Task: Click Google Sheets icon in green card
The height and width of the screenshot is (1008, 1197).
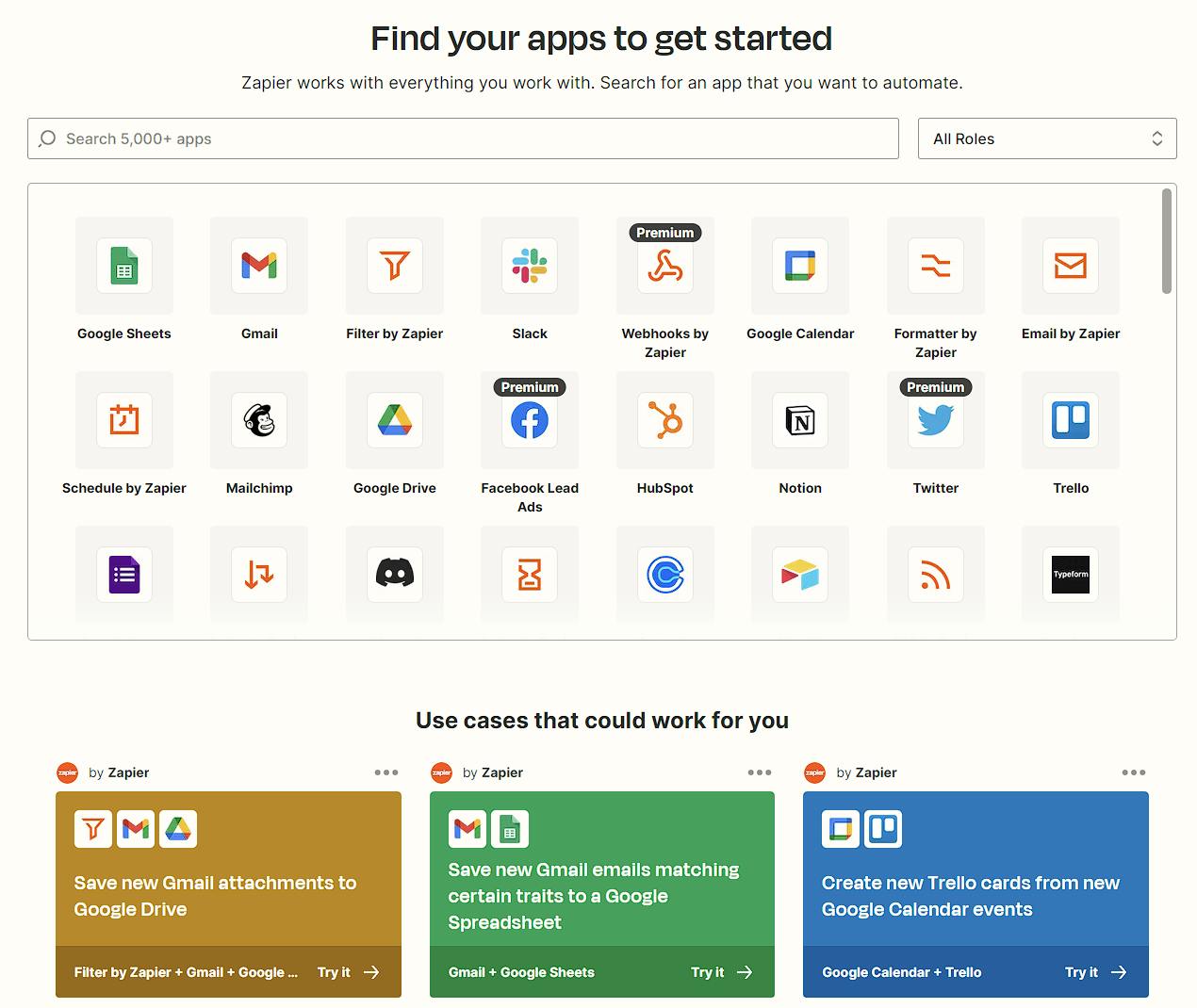Action: [510, 829]
